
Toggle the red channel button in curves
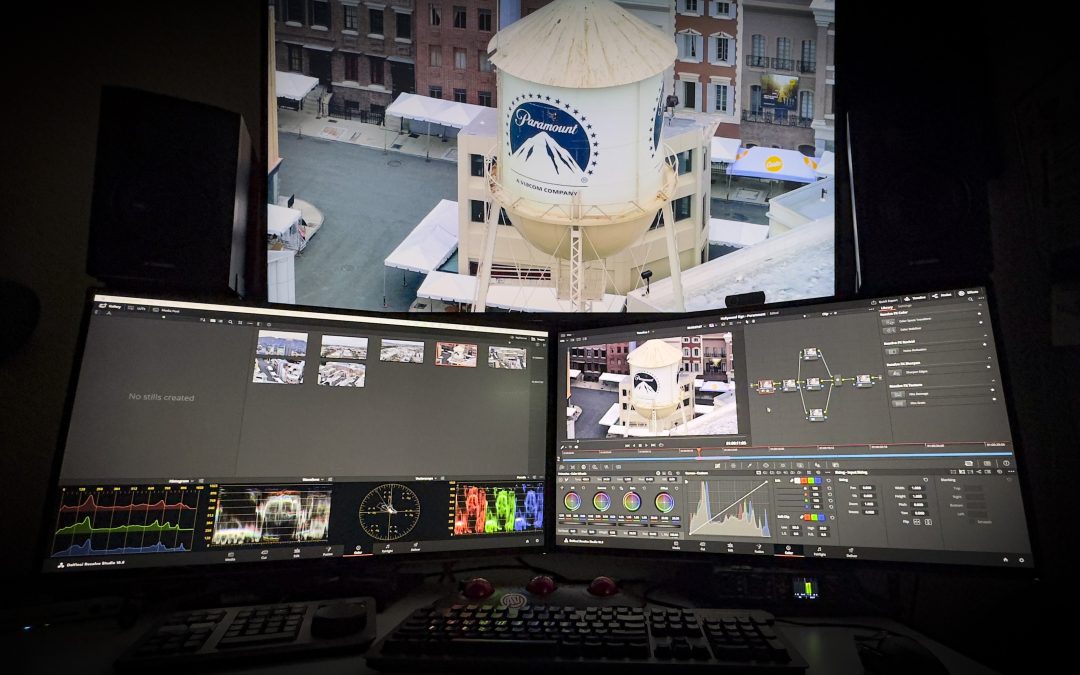click(x=805, y=481)
